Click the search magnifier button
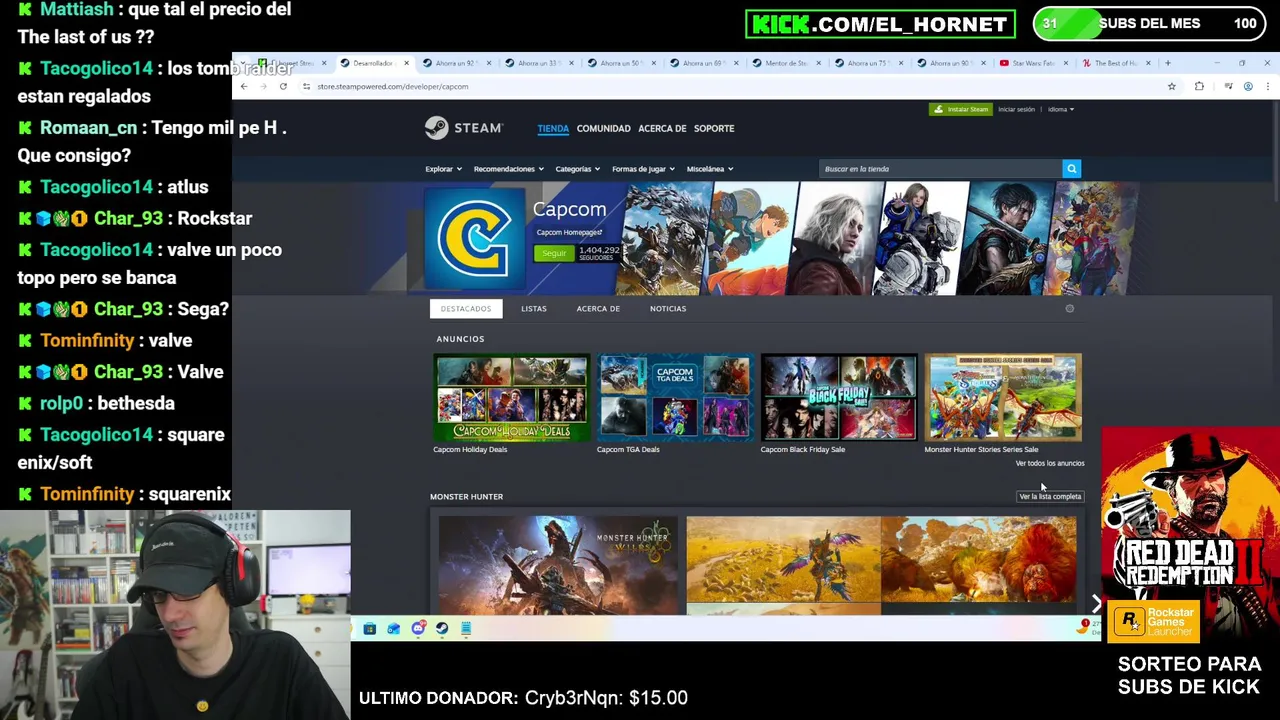 1071,169
